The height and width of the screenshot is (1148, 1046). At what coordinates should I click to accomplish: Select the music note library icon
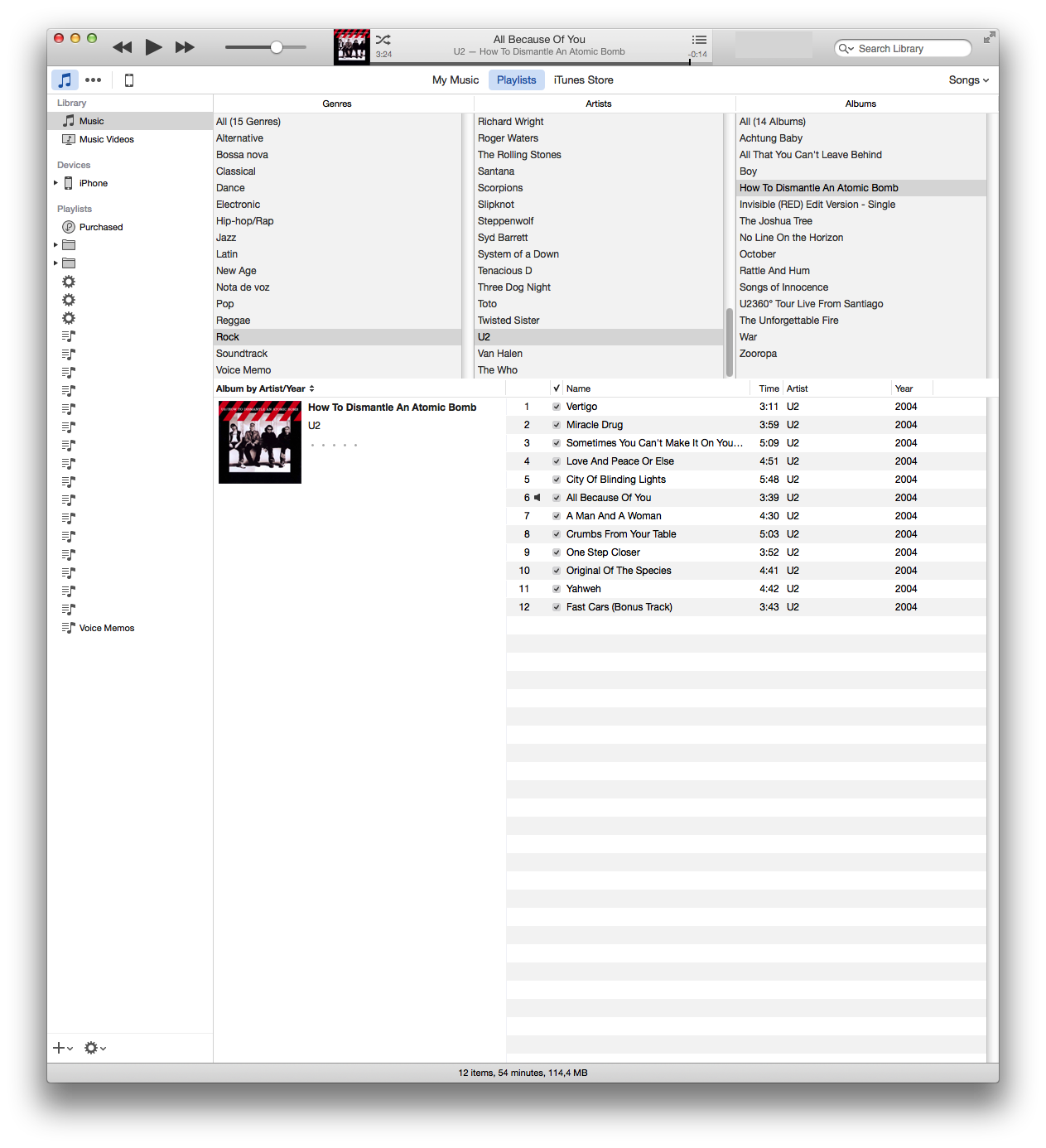65,80
